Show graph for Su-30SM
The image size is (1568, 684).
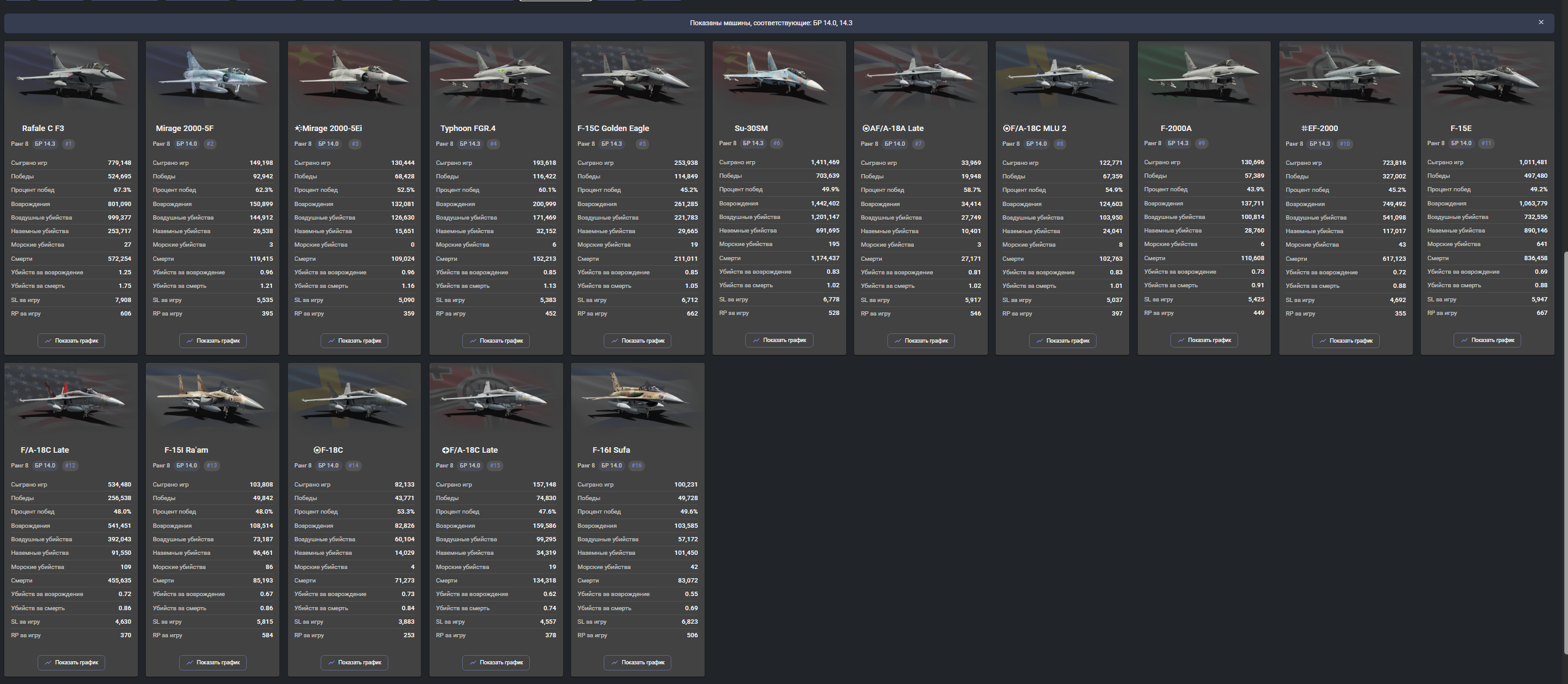(779, 340)
